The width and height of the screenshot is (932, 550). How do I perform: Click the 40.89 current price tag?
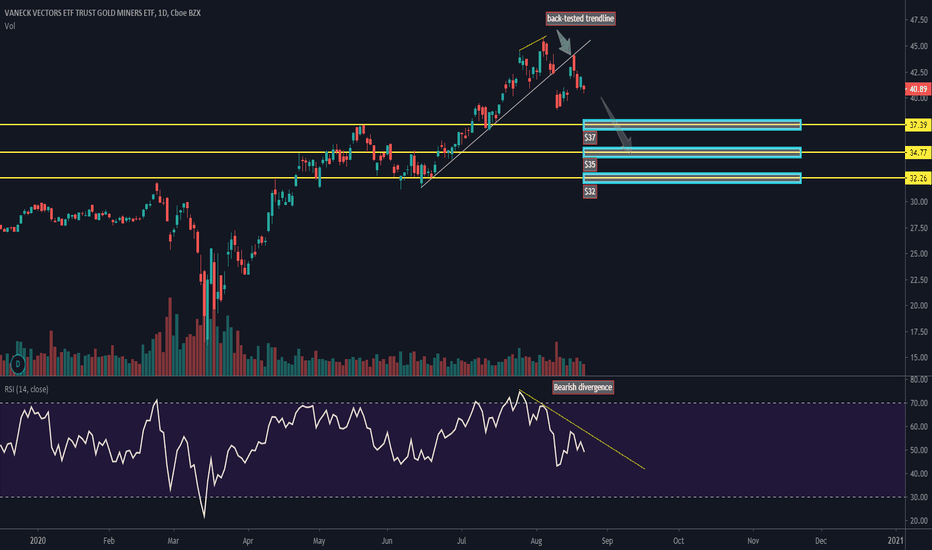click(918, 89)
